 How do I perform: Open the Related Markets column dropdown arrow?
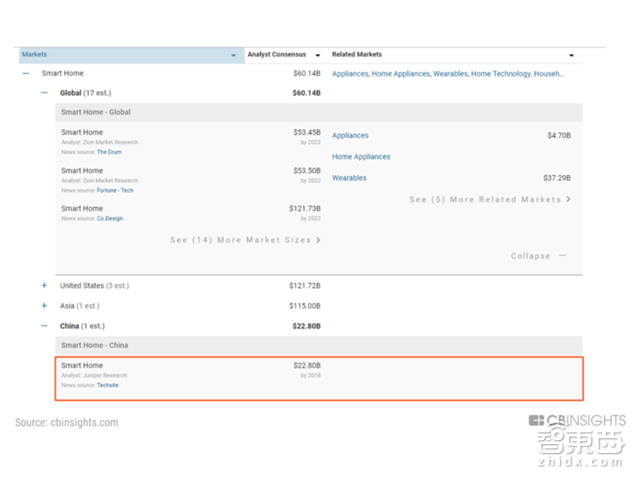coord(571,55)
